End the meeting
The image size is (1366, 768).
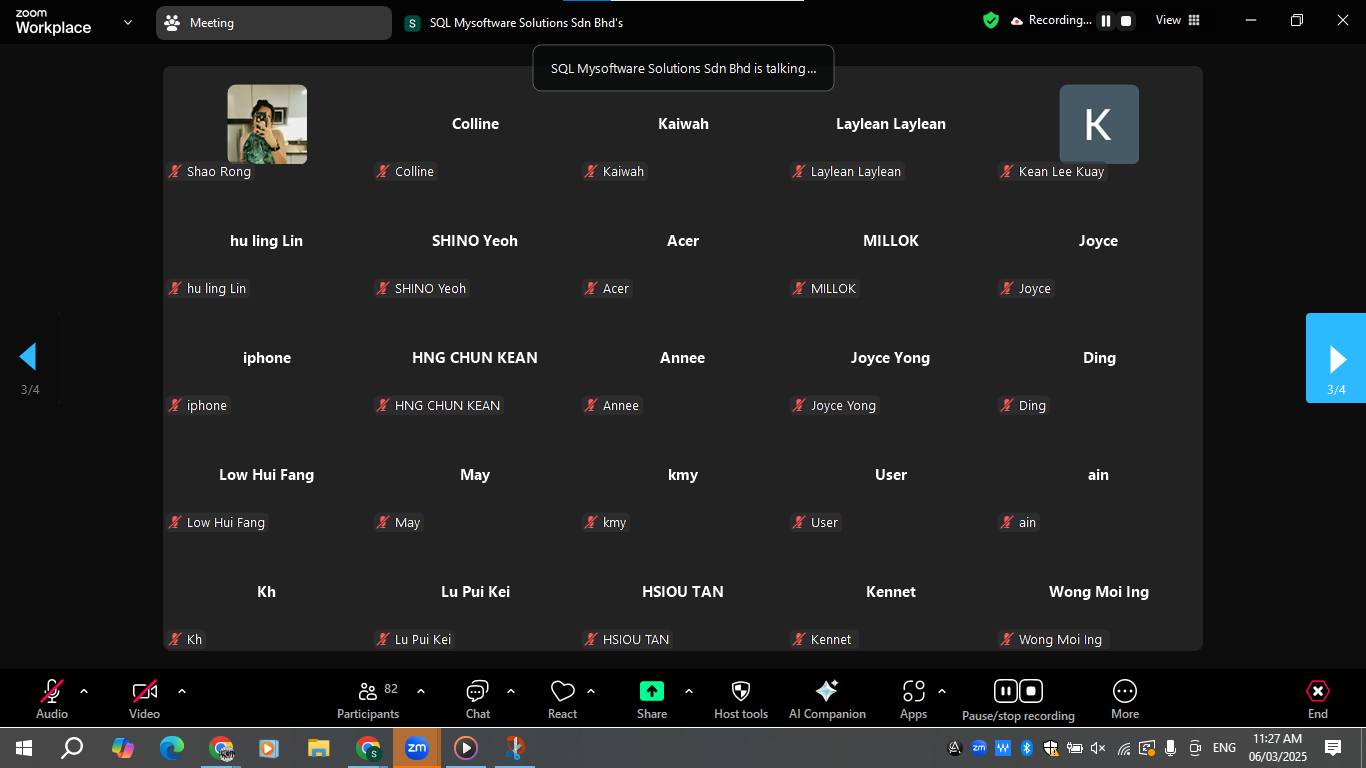coord(1318,699)
